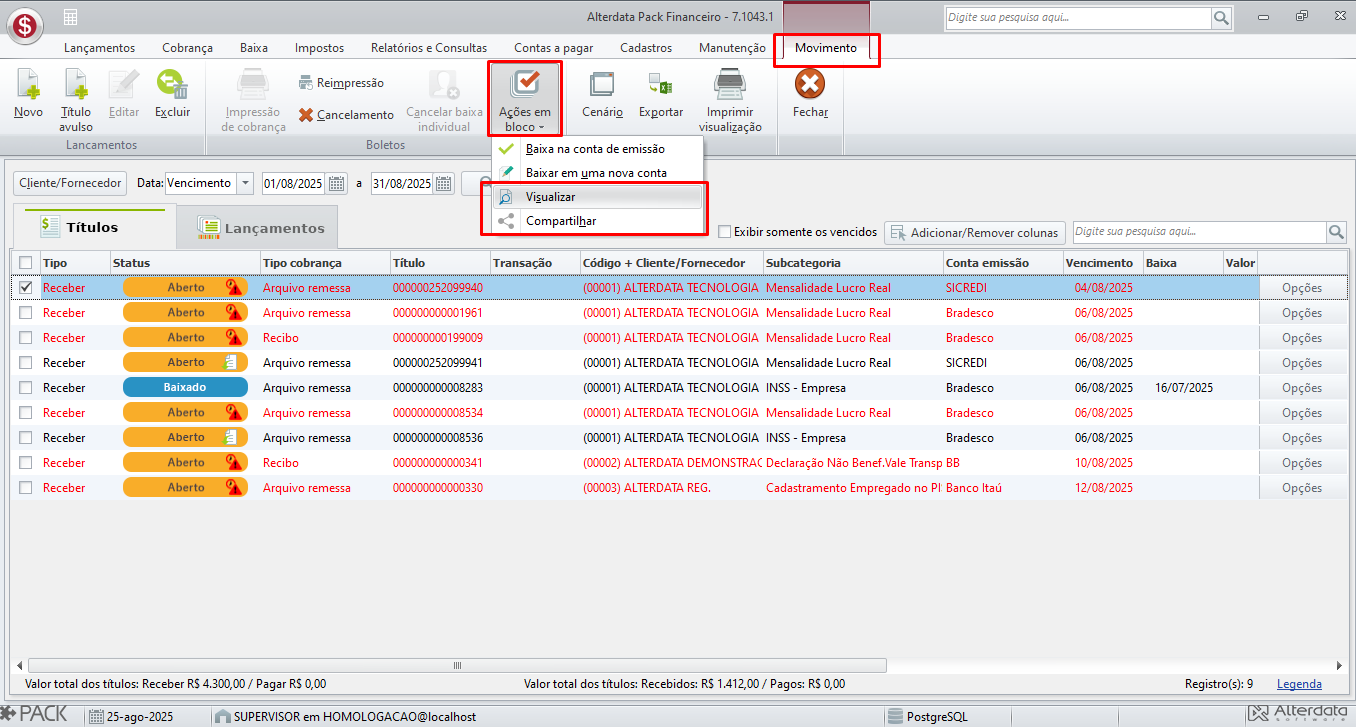Open Opções for the Baixado row
This screenshot has width=1356, height=727.
[1301, 388]
